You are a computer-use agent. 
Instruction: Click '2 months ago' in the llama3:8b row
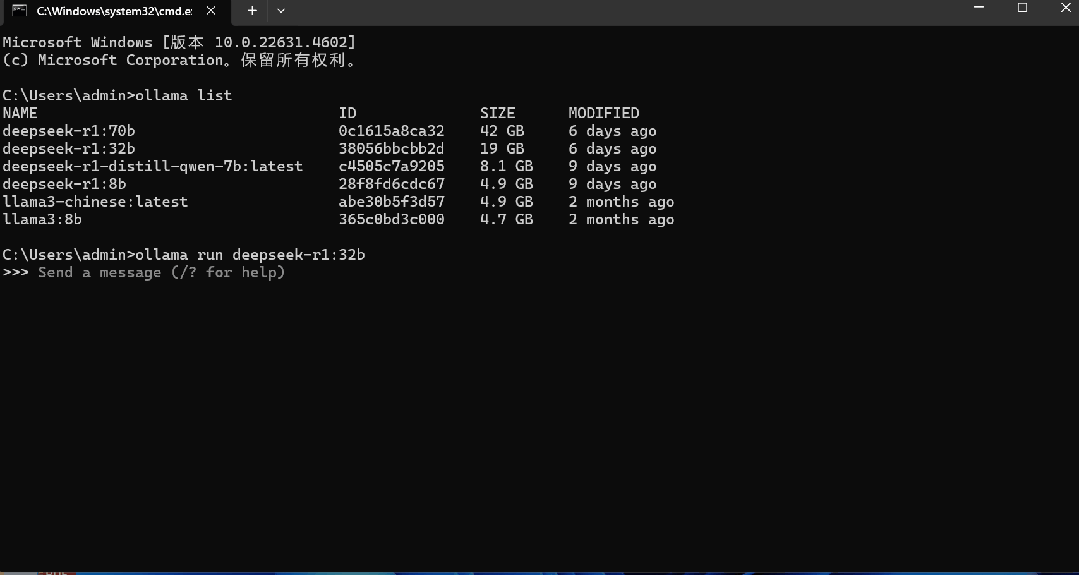tap(621, 219)
